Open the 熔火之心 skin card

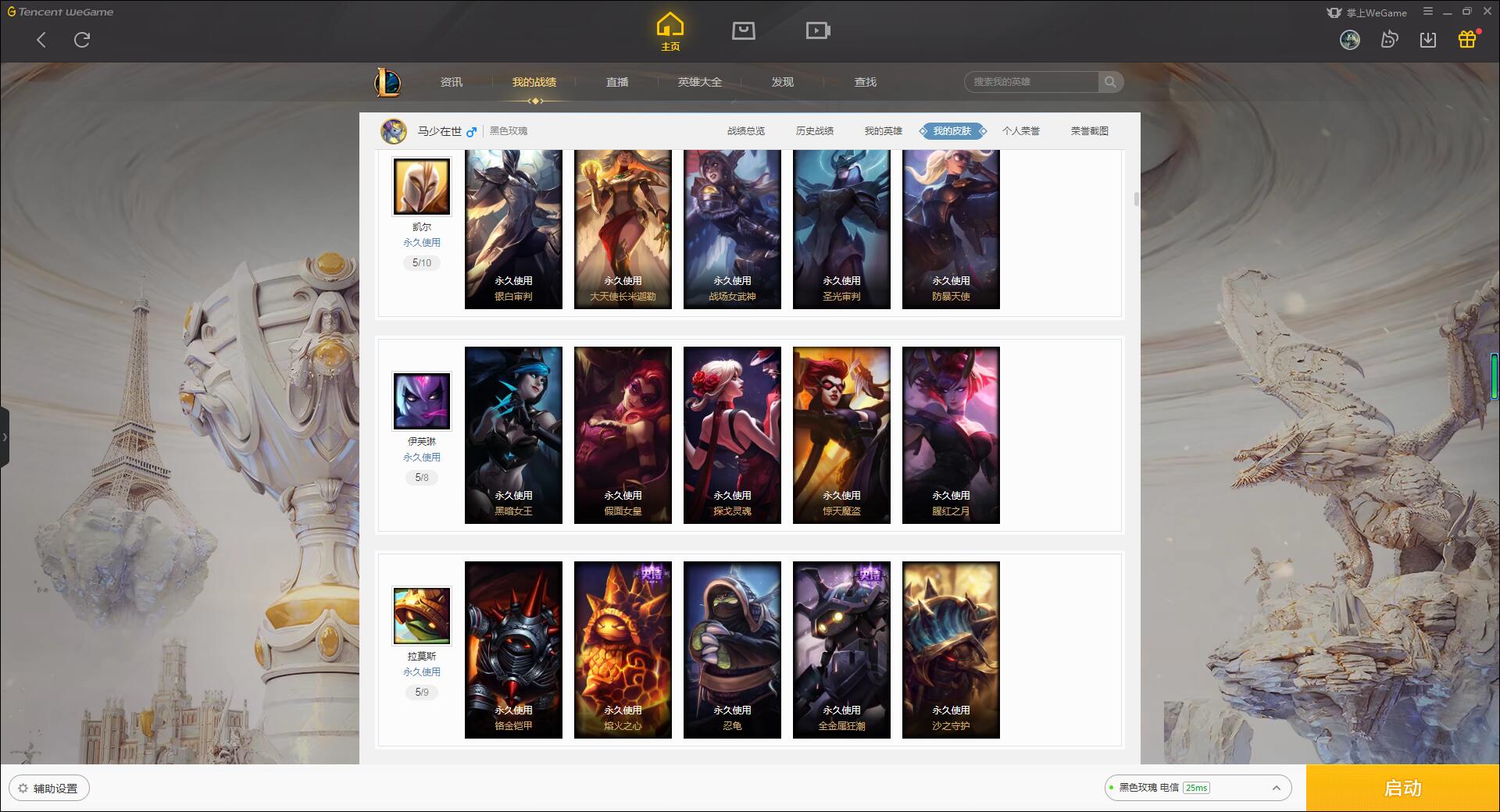point(623,650)
